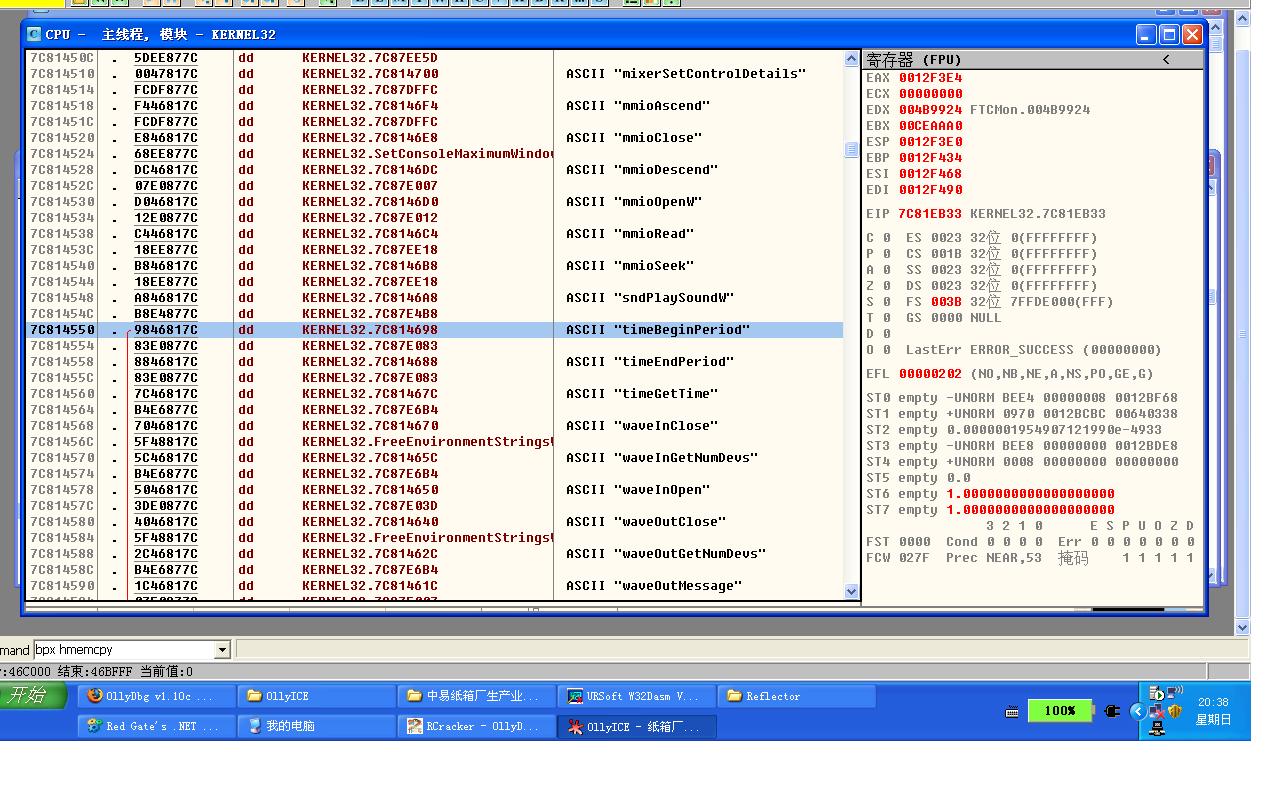
Task: Click the 寄存器 (FPU) header bar
Action: click(1033, 60)
